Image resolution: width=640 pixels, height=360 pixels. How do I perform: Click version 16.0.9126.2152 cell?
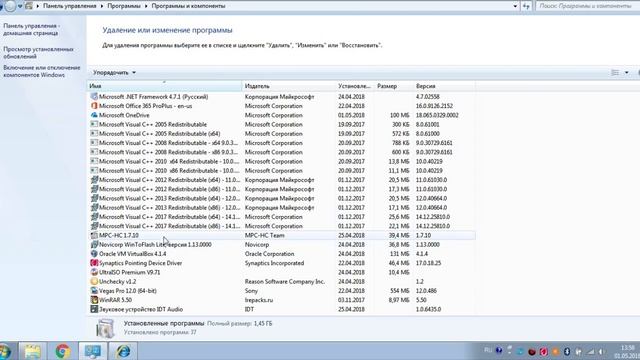point(434,106)
